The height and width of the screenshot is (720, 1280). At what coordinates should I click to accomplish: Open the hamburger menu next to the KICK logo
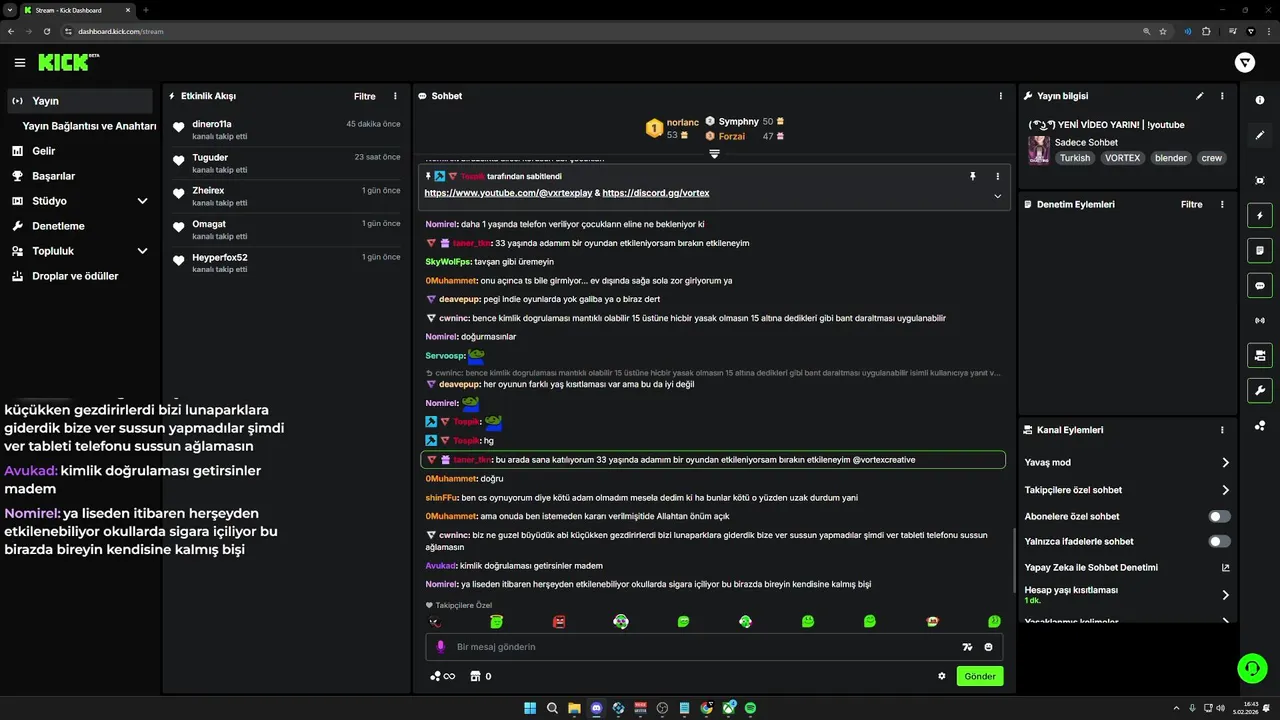[20, 63]
